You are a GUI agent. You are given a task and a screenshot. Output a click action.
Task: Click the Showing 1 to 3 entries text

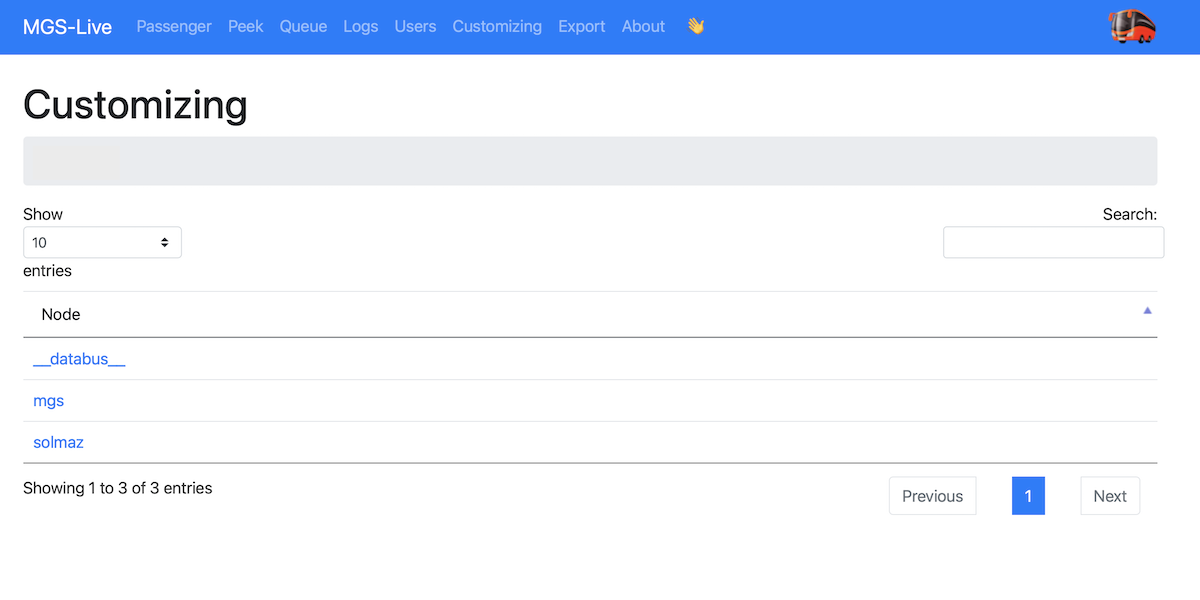(117, 488)
